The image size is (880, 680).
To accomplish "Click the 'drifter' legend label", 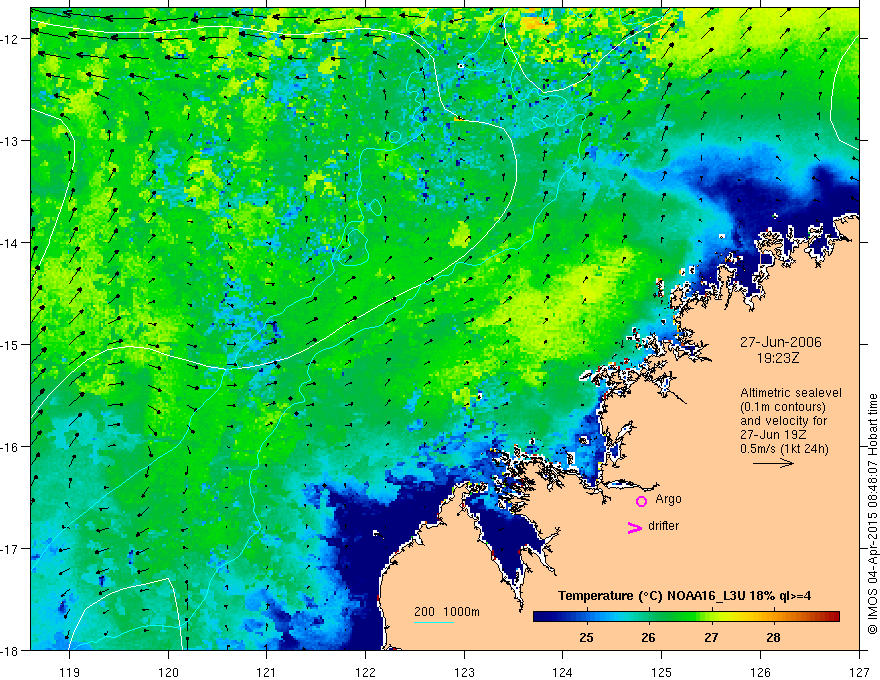I will tap(663, 526).
